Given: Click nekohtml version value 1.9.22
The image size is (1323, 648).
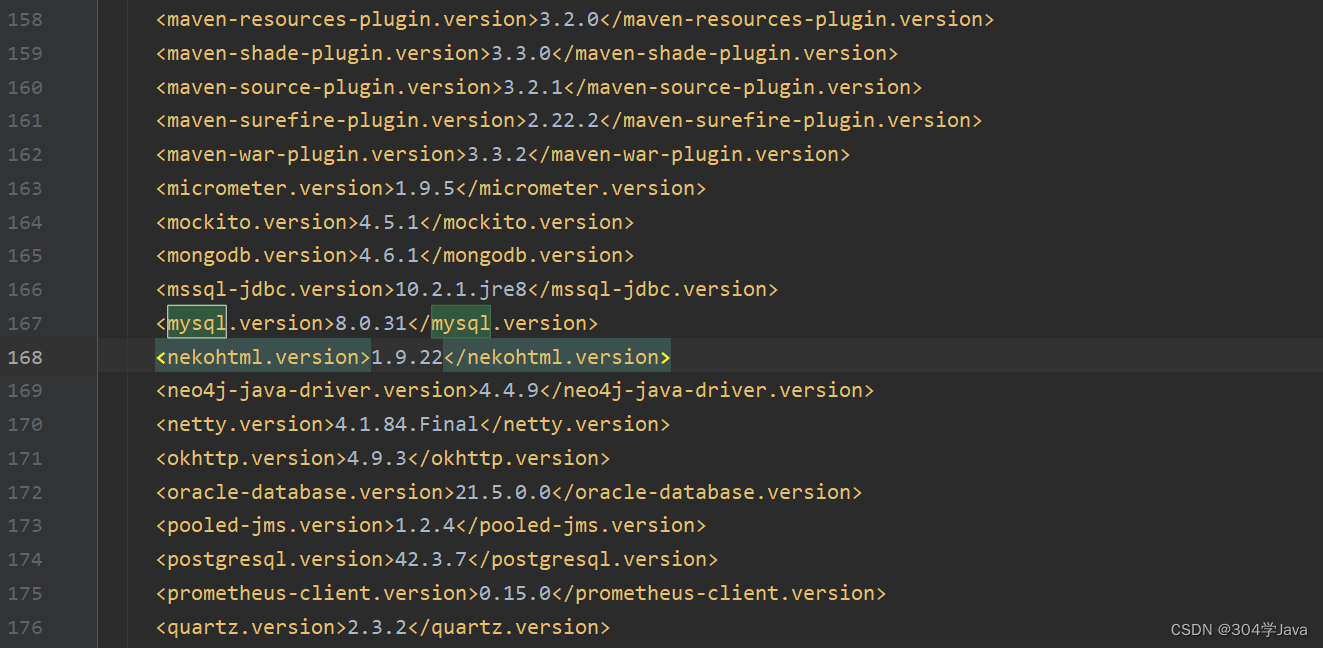Looking at the screenshot, I should pyautogui.click(x=407, y=357).
